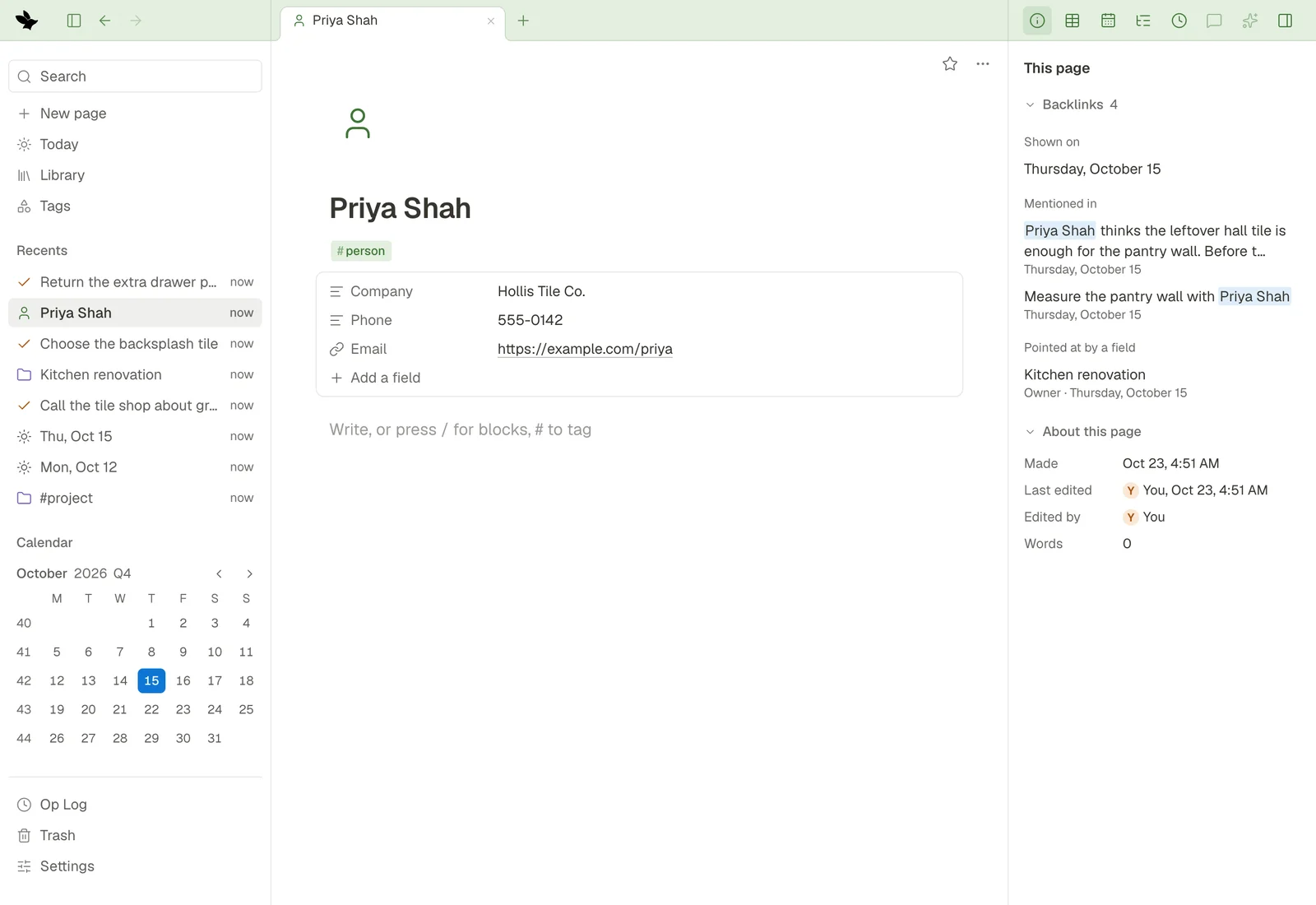Open the AI sparkles panel icon
This screenshot has height=905, width=1316.
point(1250,21)
